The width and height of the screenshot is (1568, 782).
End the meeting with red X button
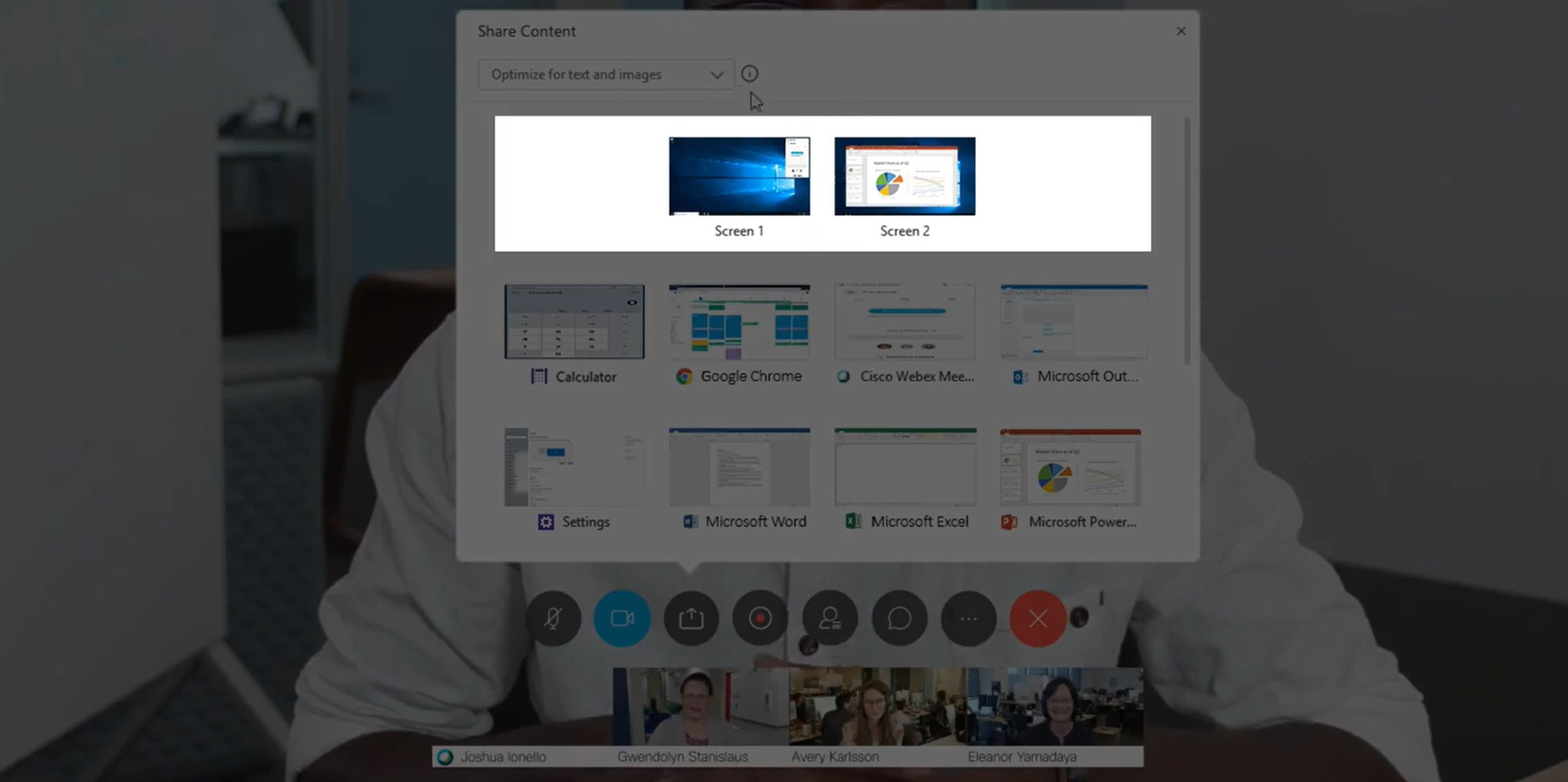[x=1038, y=619]
